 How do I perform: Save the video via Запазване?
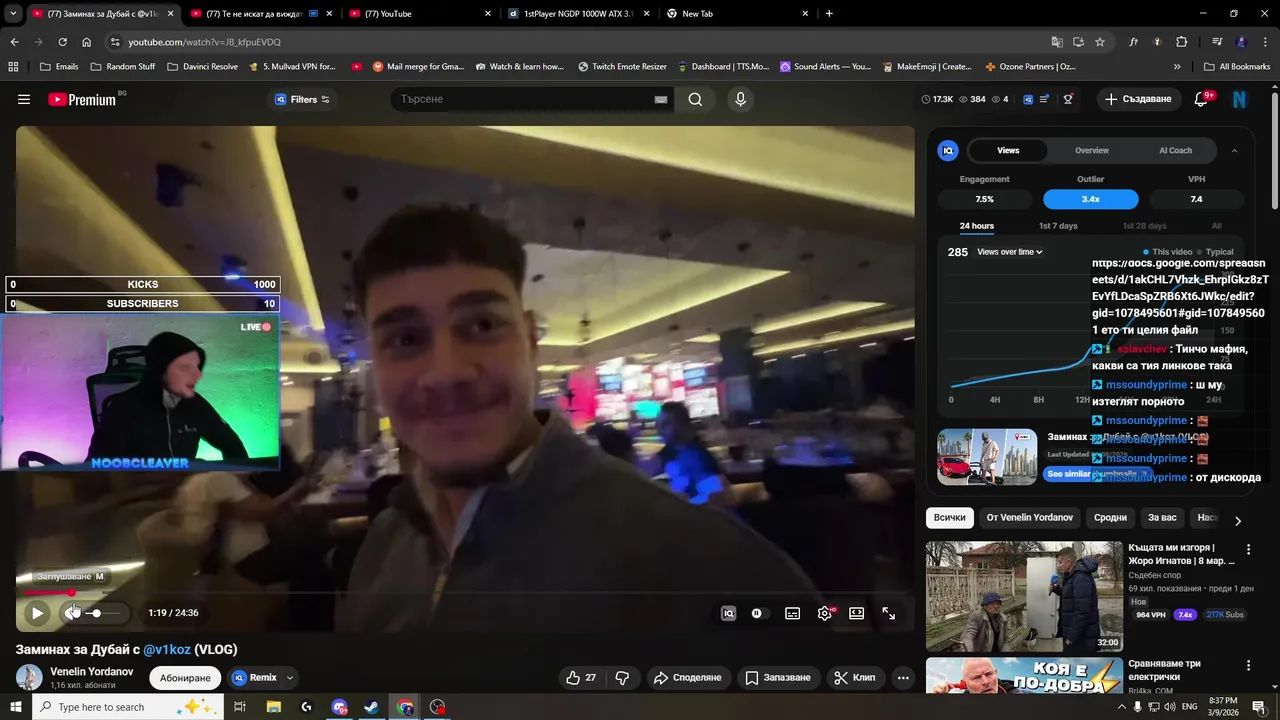pos(777,677)
